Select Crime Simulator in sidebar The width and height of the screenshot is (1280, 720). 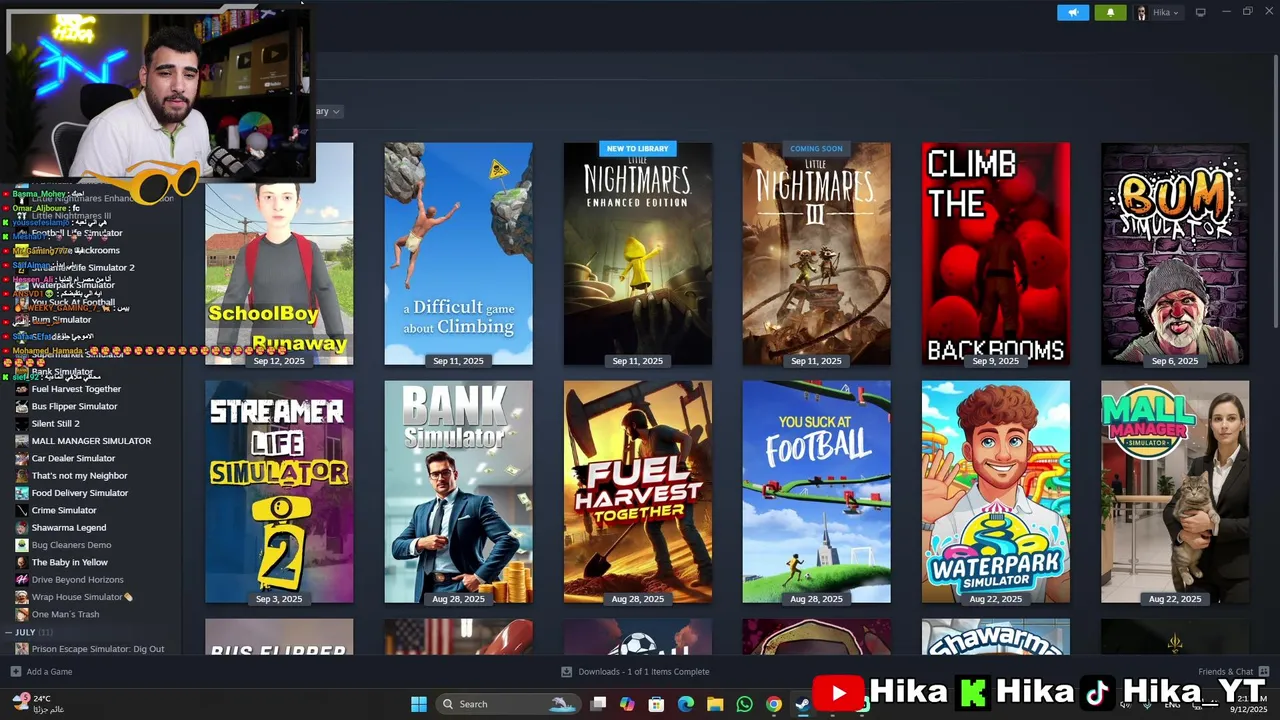64,510
